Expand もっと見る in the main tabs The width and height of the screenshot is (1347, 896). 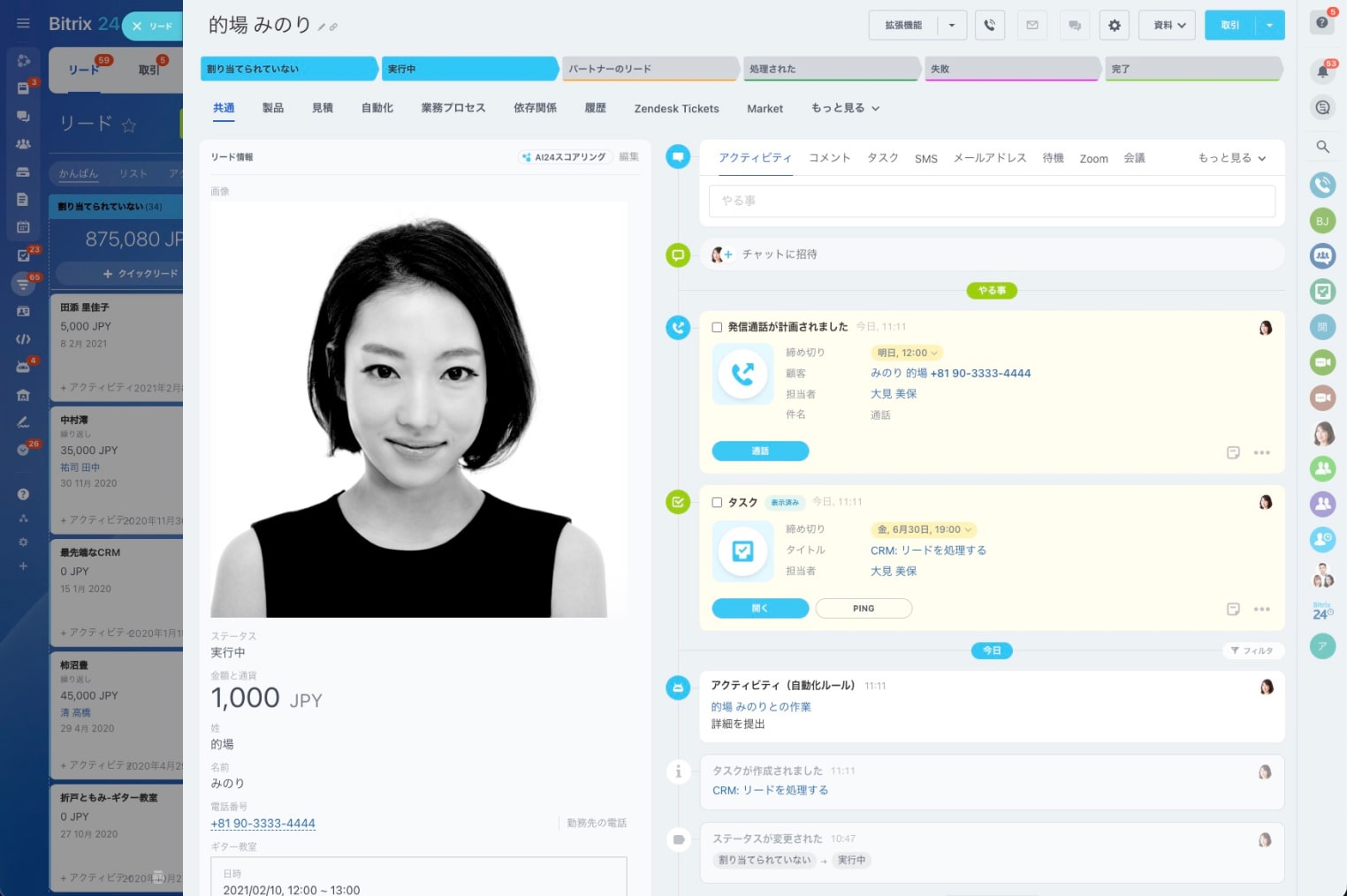[x=845, y=108]
